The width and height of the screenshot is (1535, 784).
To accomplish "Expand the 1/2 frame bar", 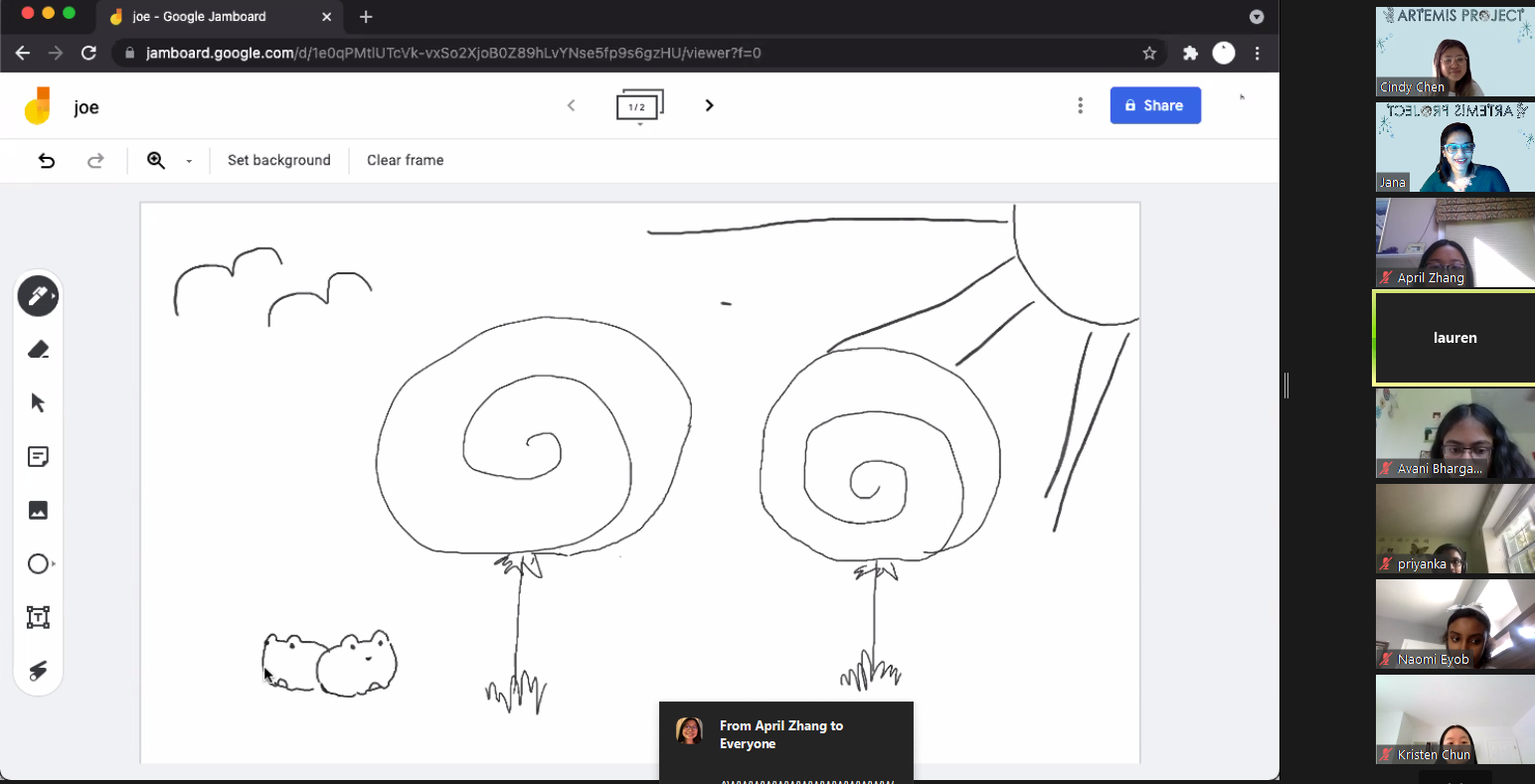I will (x=639, y=107).
